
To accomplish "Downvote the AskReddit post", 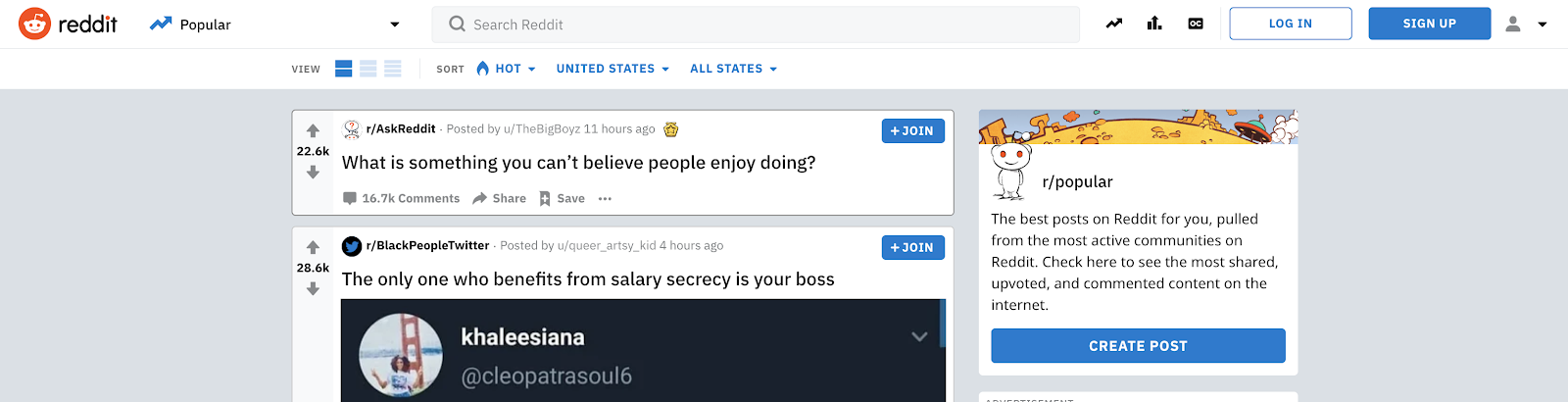I will [313, 173].
